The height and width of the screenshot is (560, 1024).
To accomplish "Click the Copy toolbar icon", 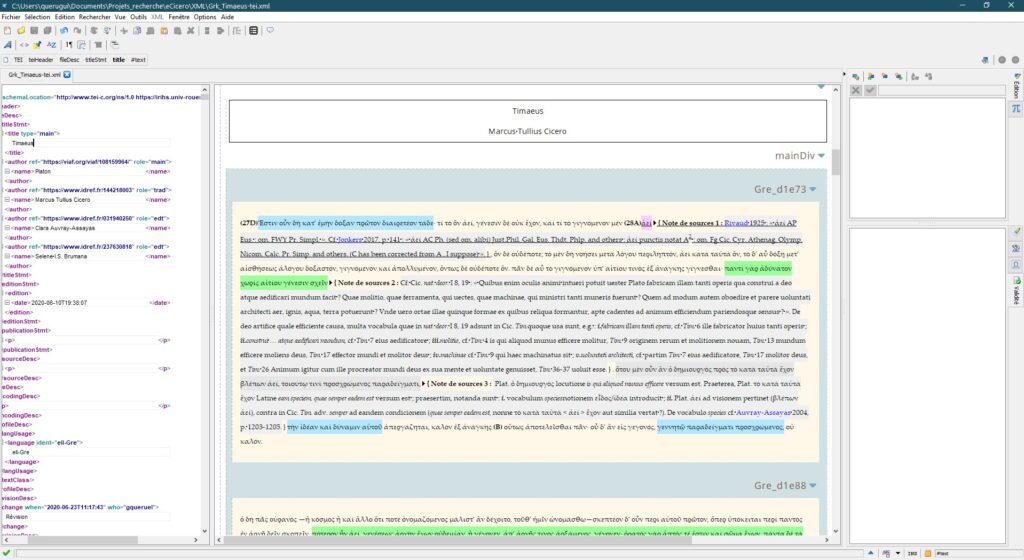I will click(x=137, y=31).
